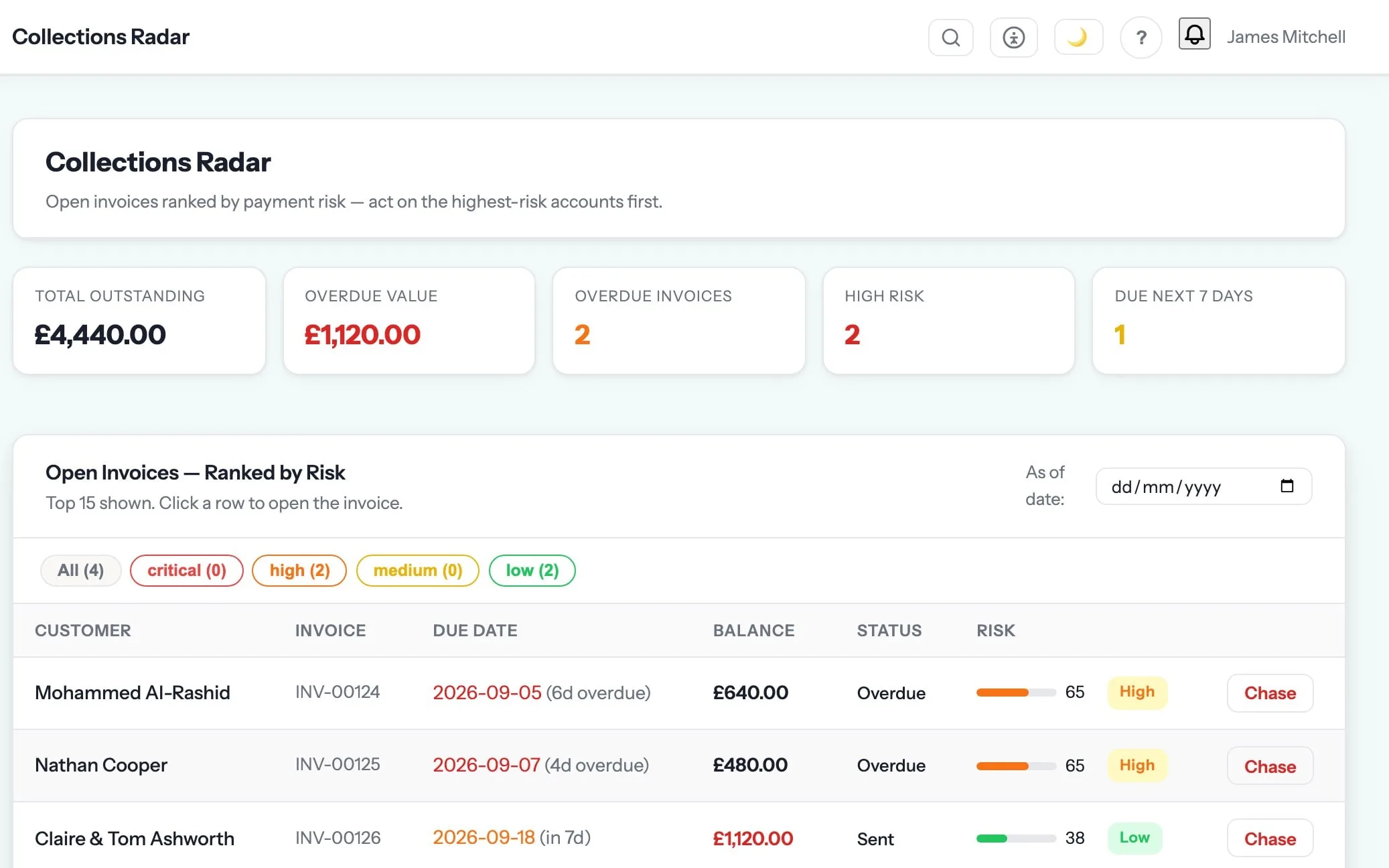Click the Due Next 7 Days card
Viewport: 1389px width, 868px height.
click(1219, 321)
